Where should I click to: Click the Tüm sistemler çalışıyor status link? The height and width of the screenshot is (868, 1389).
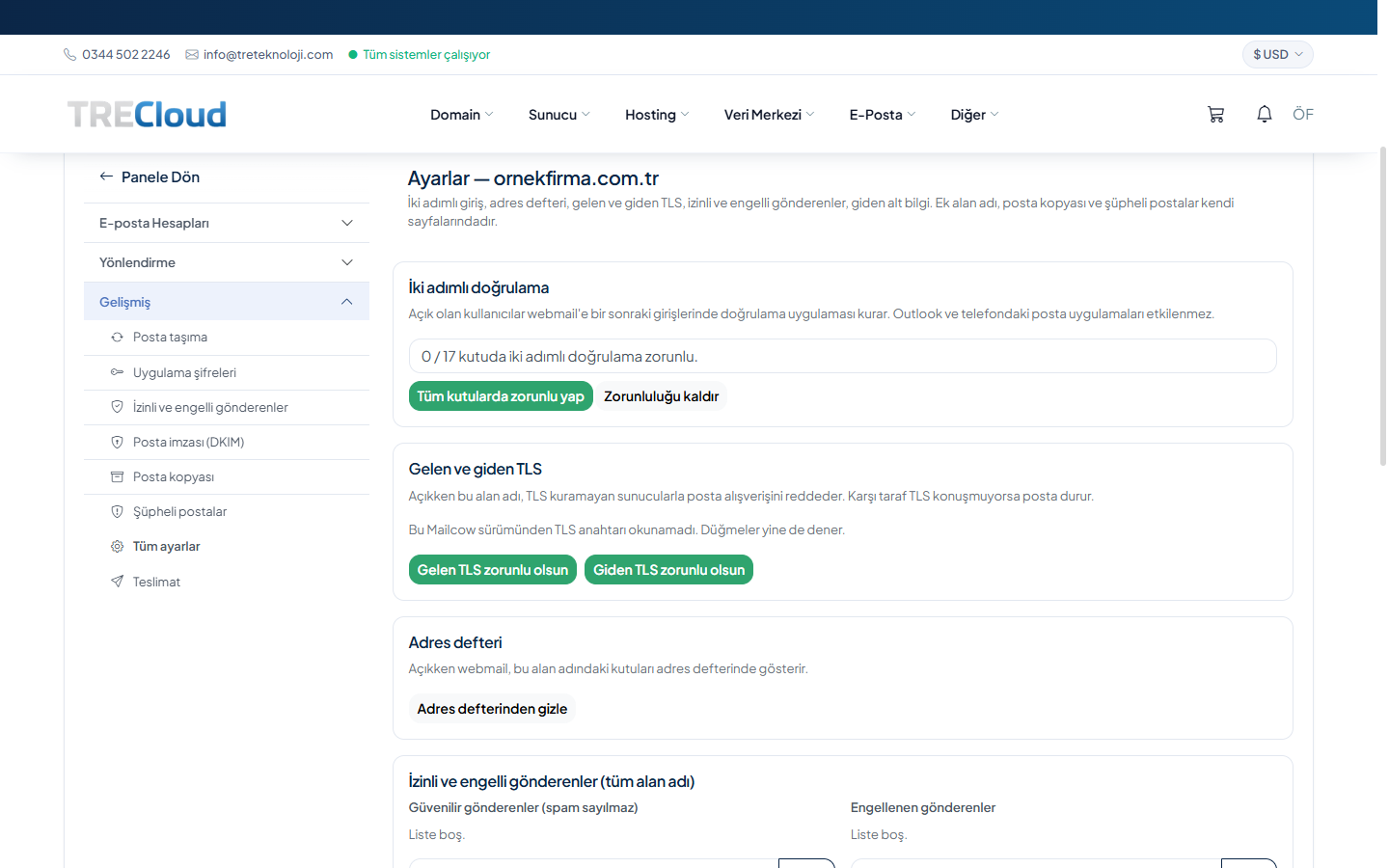coord(426,55)
